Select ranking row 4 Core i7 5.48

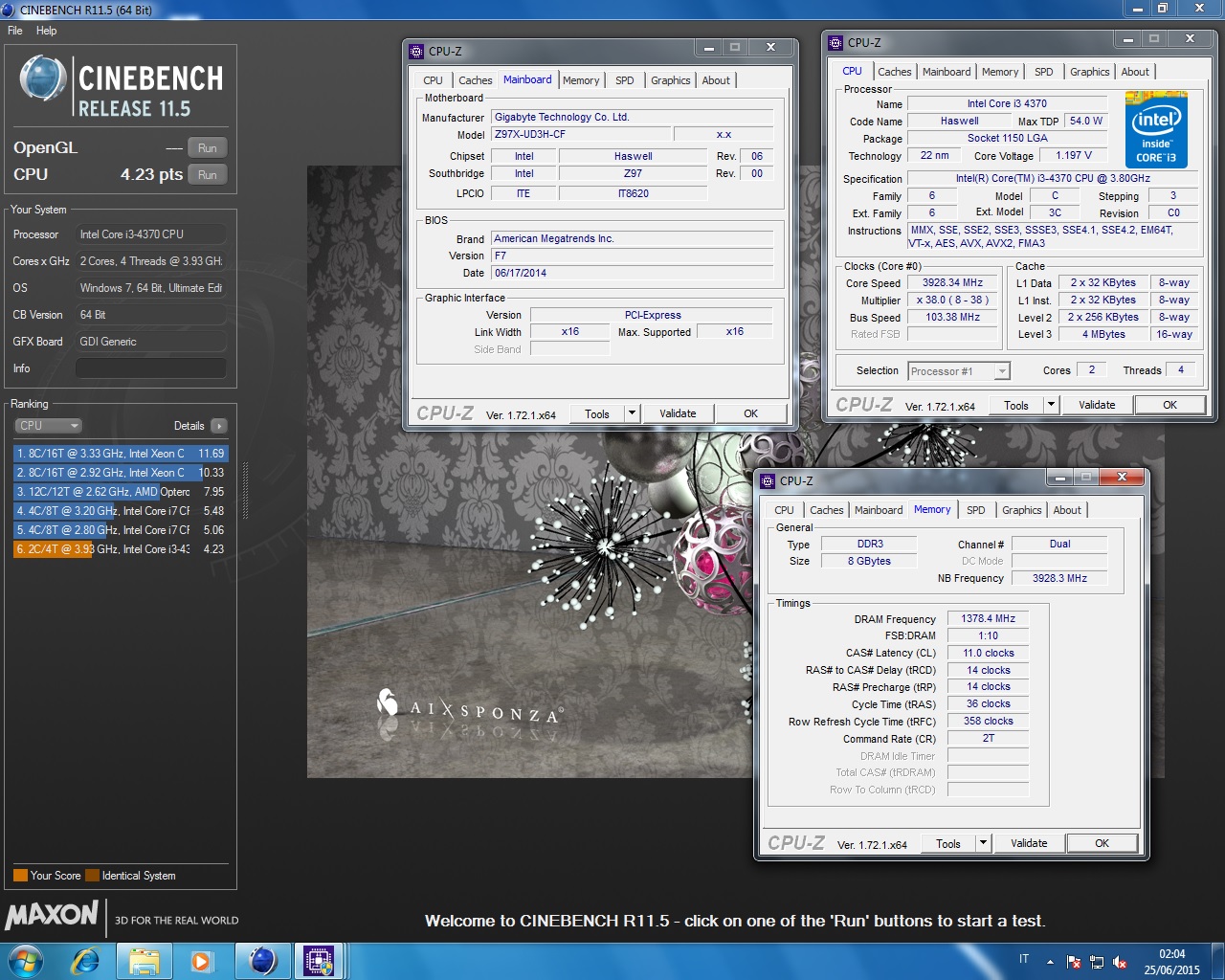tap(121, 511)
